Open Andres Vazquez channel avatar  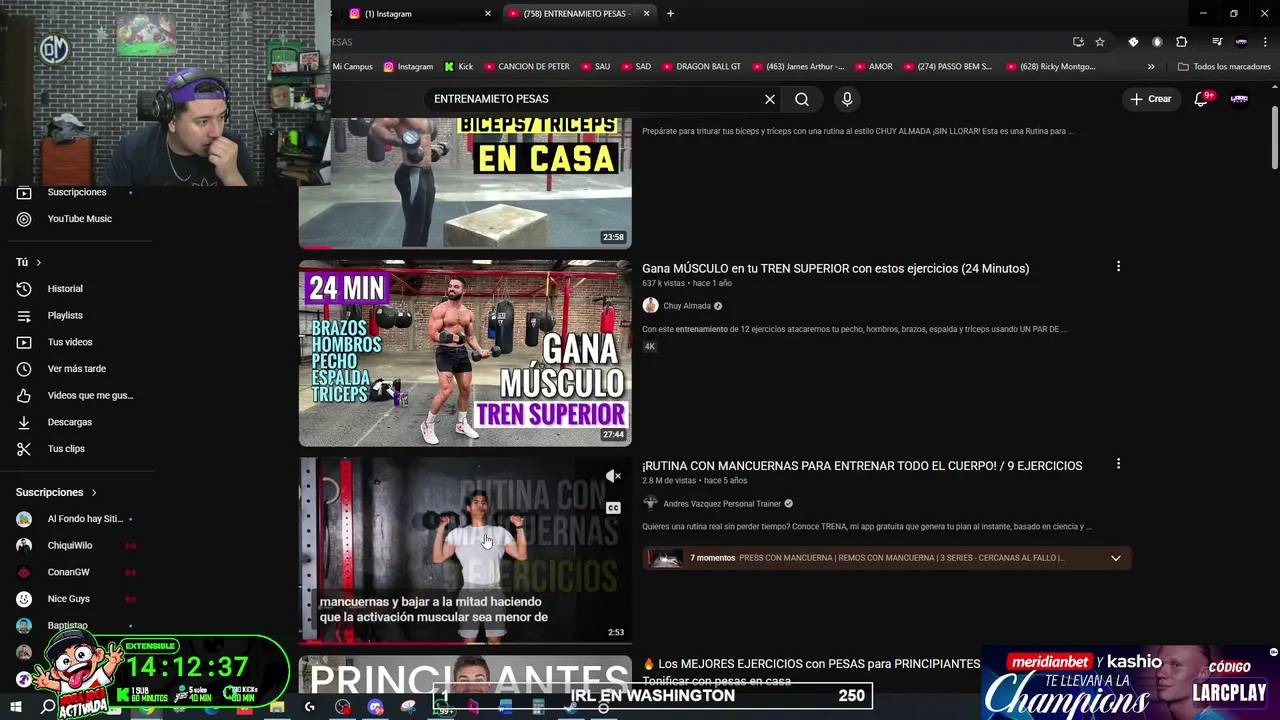(650, 503)
